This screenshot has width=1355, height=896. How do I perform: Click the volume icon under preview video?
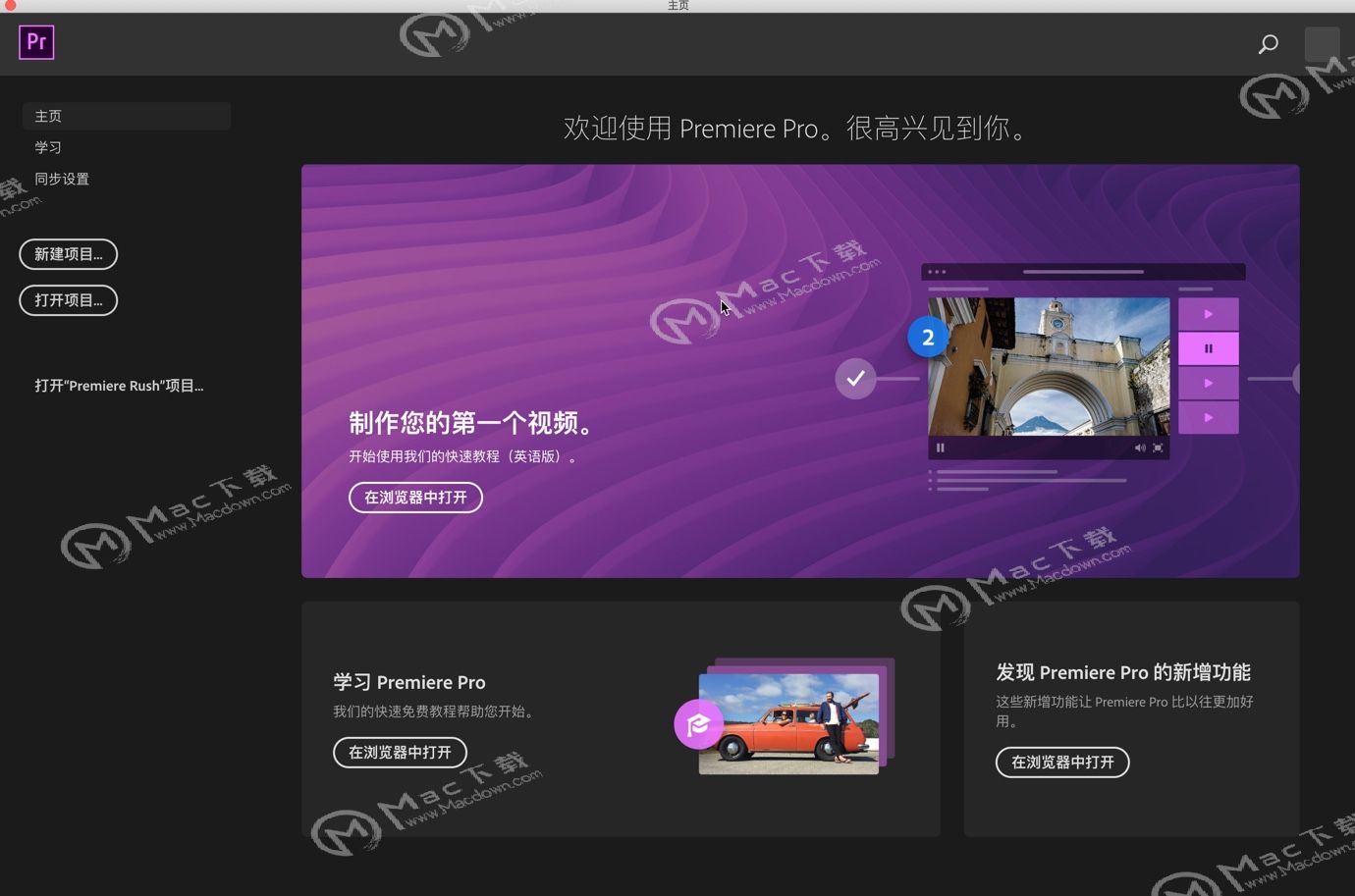pyautogui.click(x=1140, y=448)
